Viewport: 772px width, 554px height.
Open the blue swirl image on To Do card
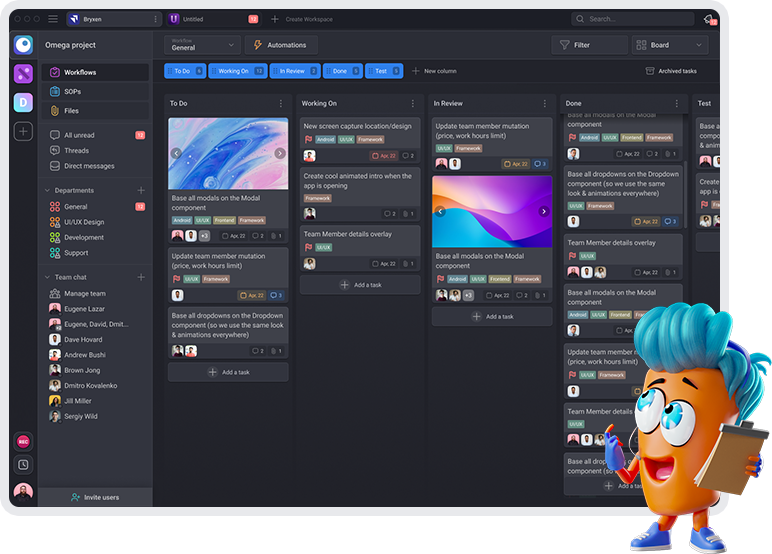coord(228,153)
